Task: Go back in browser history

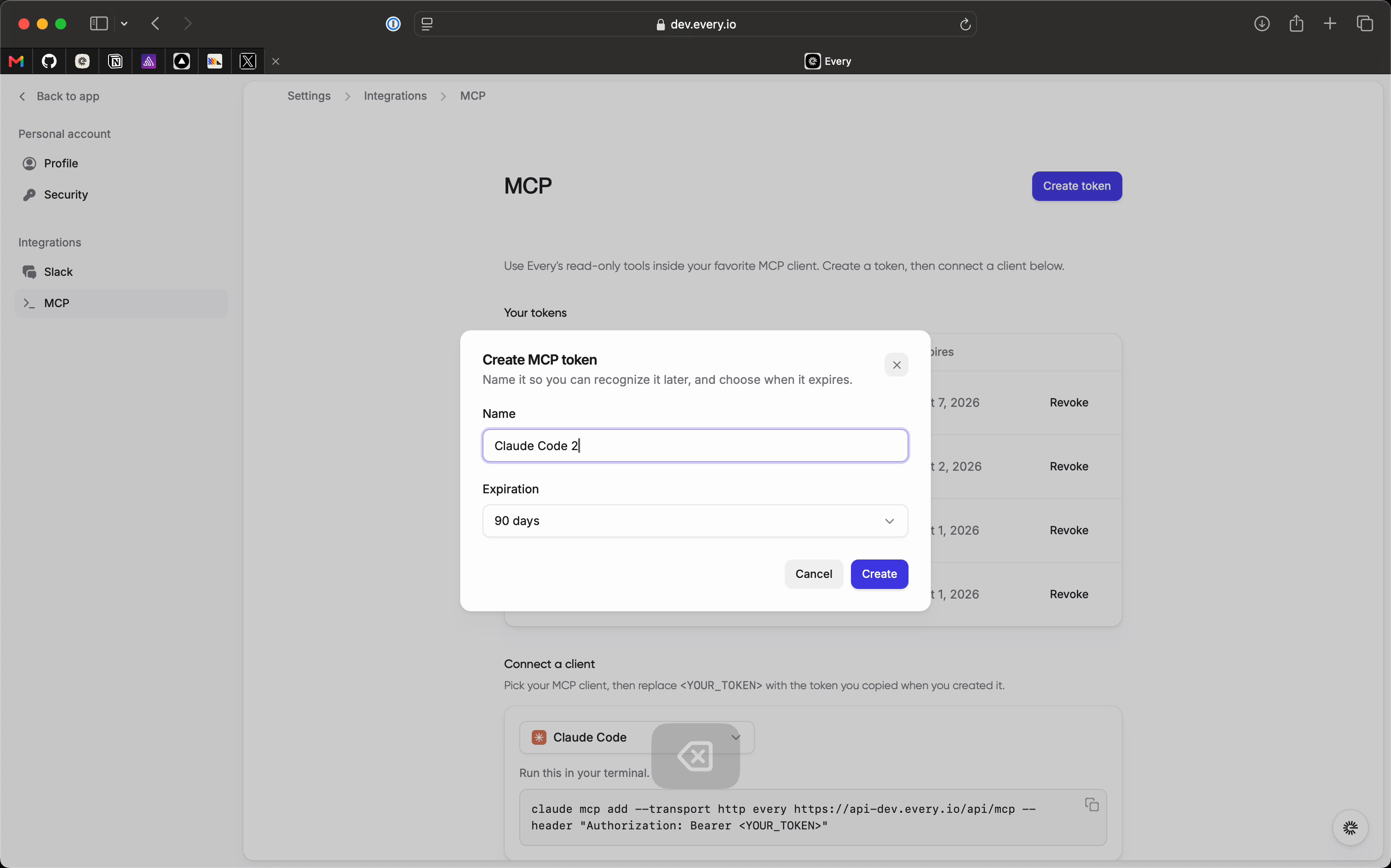Action: [x=155, y=23]
